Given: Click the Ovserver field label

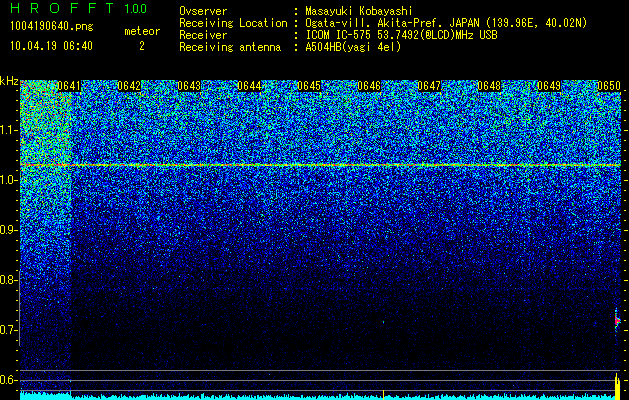Looking at the screenshot, I should tap(203, 11).
